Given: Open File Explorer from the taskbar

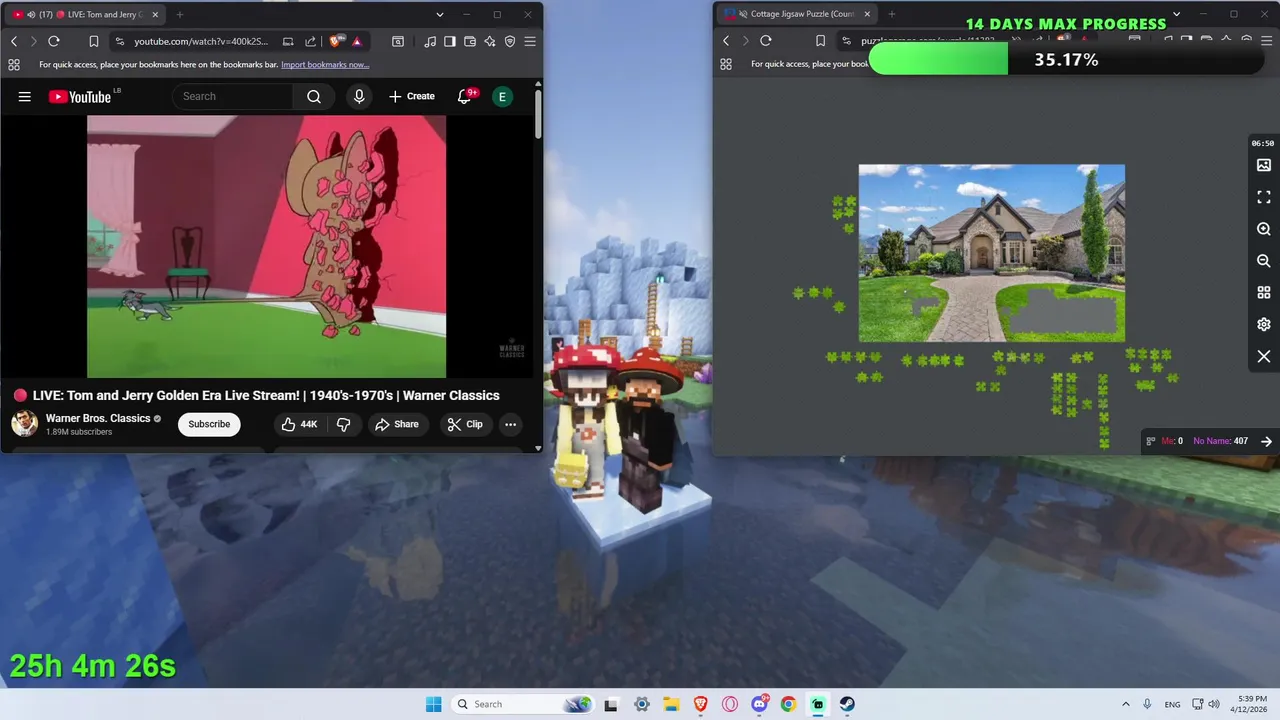Looking at the screenshot, I should click(671, 704).
